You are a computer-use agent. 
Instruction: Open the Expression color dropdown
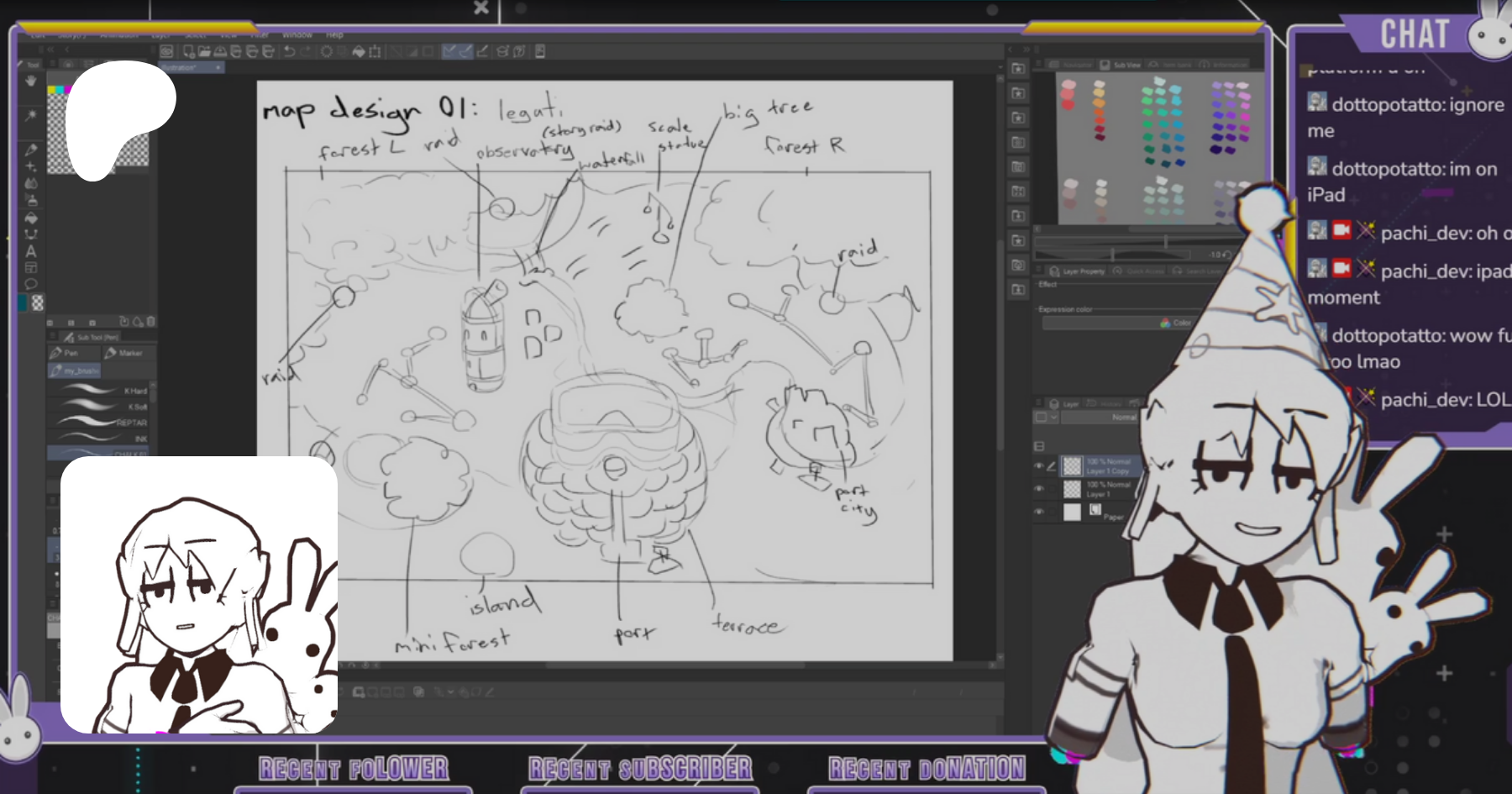tap(1117, 323)
